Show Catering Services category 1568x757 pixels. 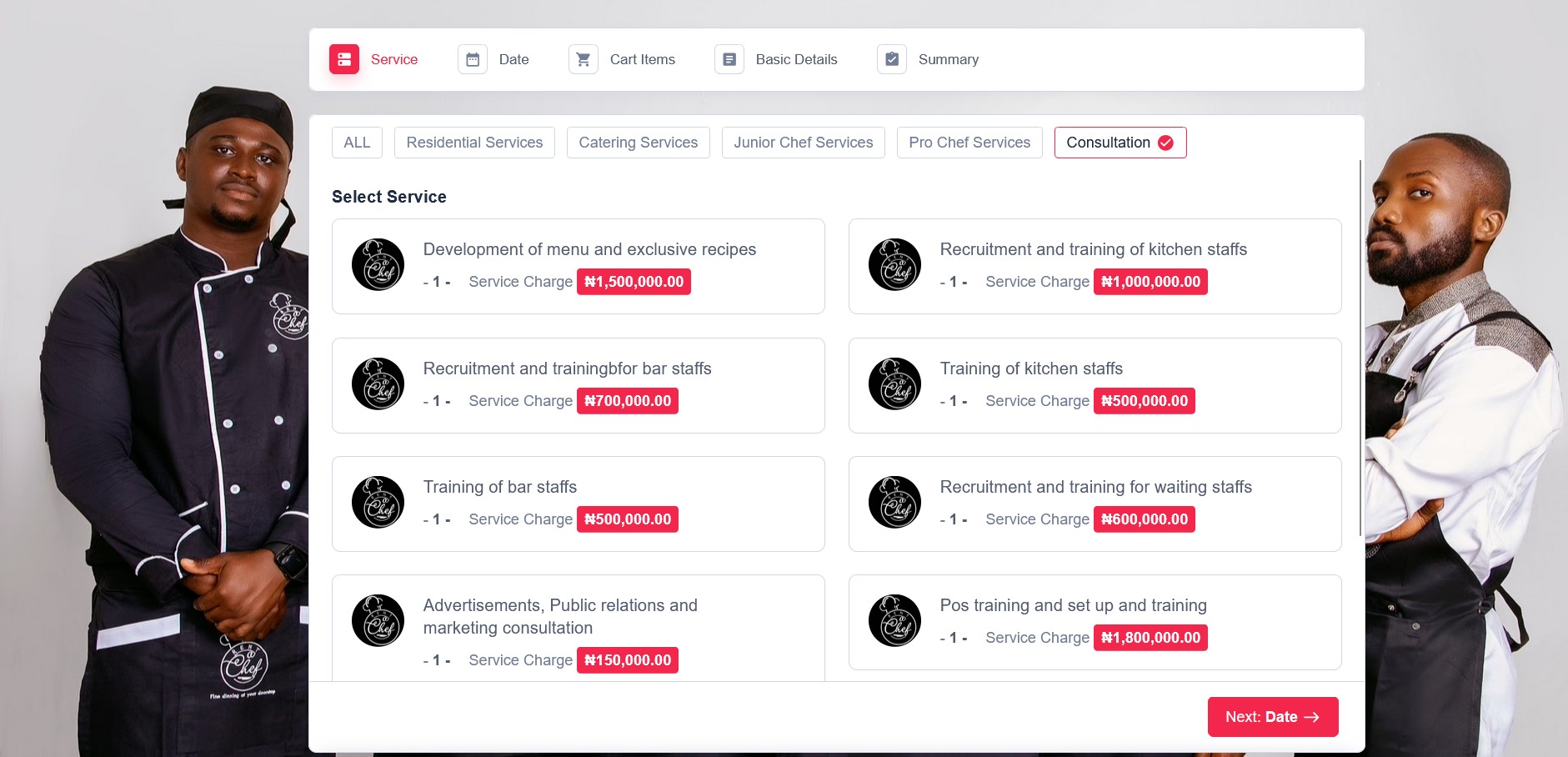click(638, 143)
